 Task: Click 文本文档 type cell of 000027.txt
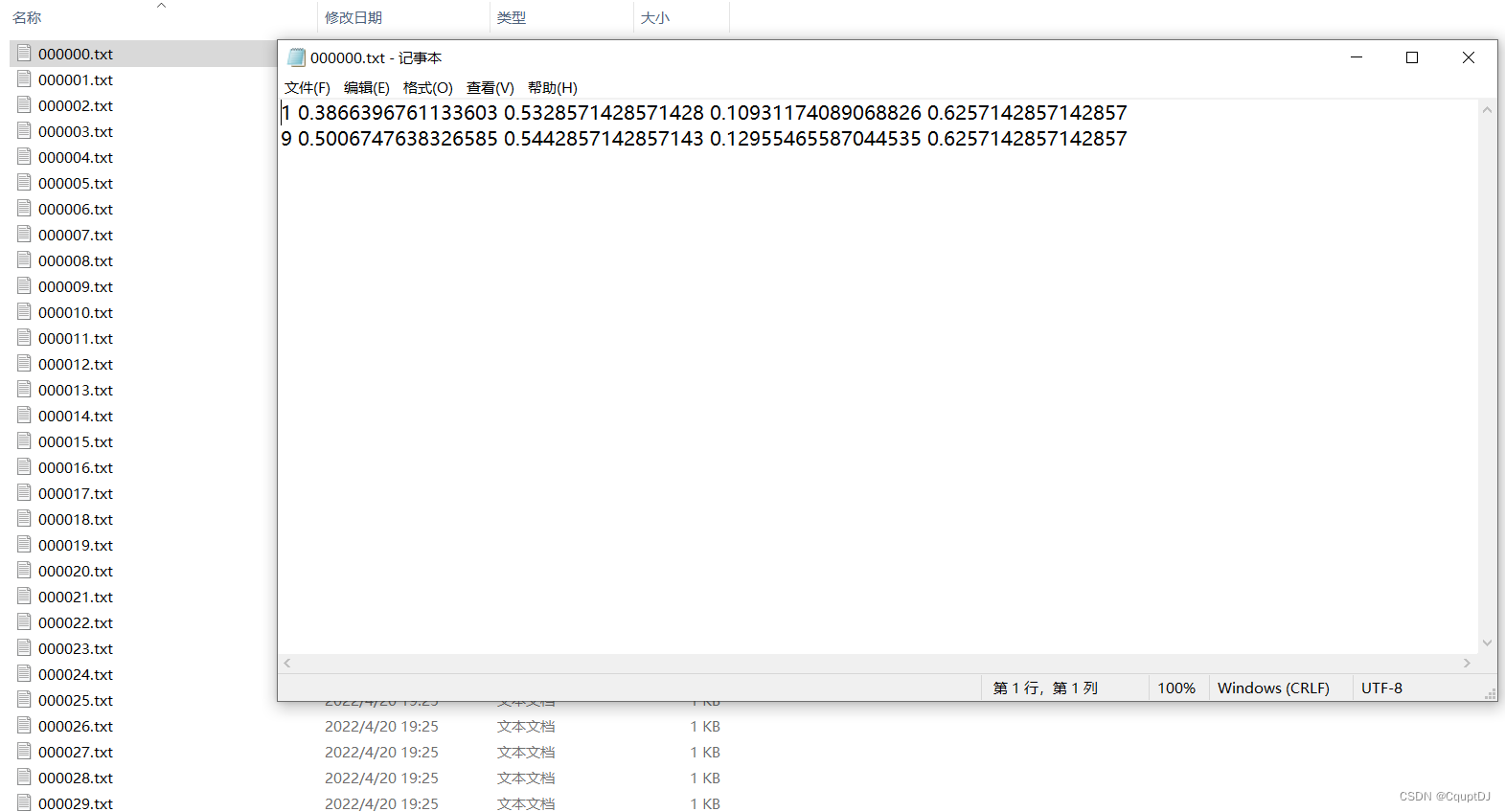click(x=526, y=753)
